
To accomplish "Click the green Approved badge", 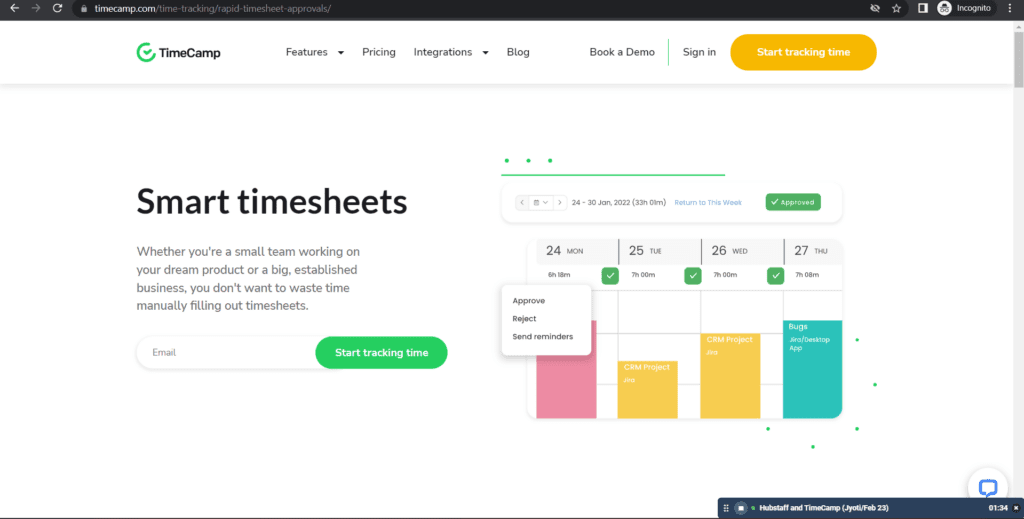I will [x=793, y=202].
